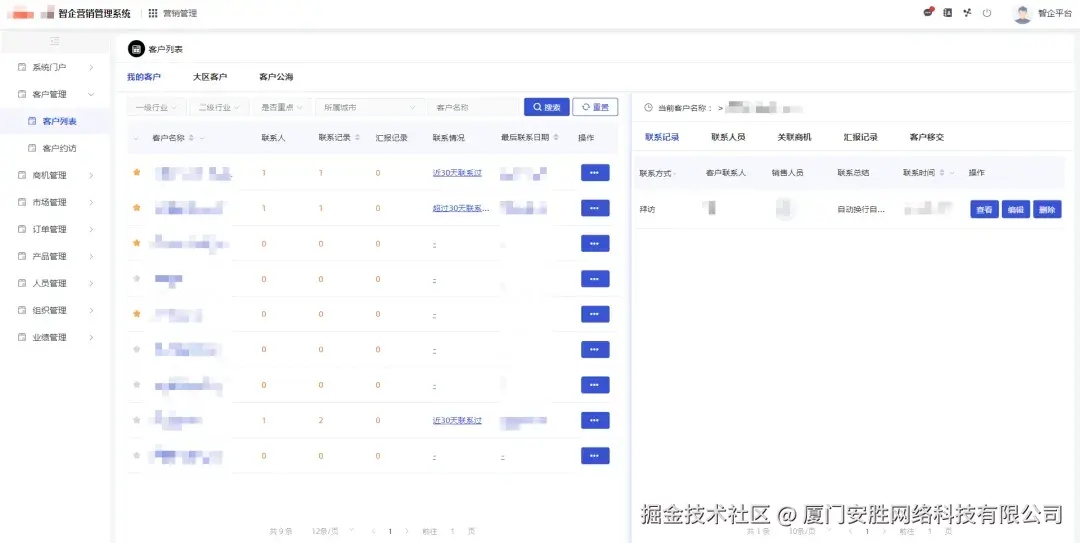
Task: Open the 联系方式 column filter dropdown
Action: click(x=675, y=174)
